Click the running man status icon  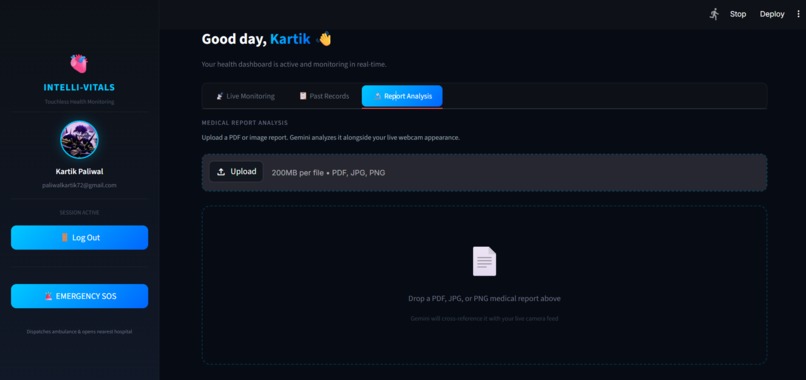tap(714, 14)
